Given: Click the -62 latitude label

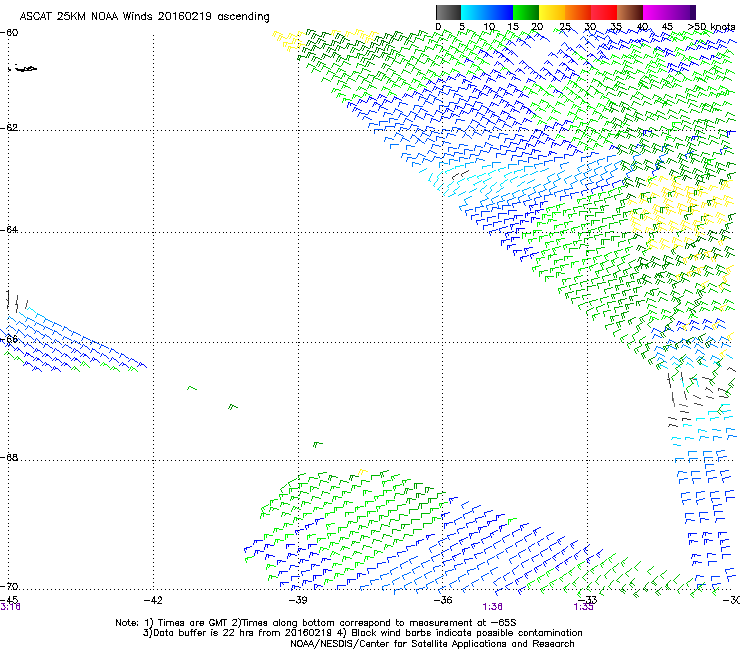Looking at the screenshot, I should 9,128.
